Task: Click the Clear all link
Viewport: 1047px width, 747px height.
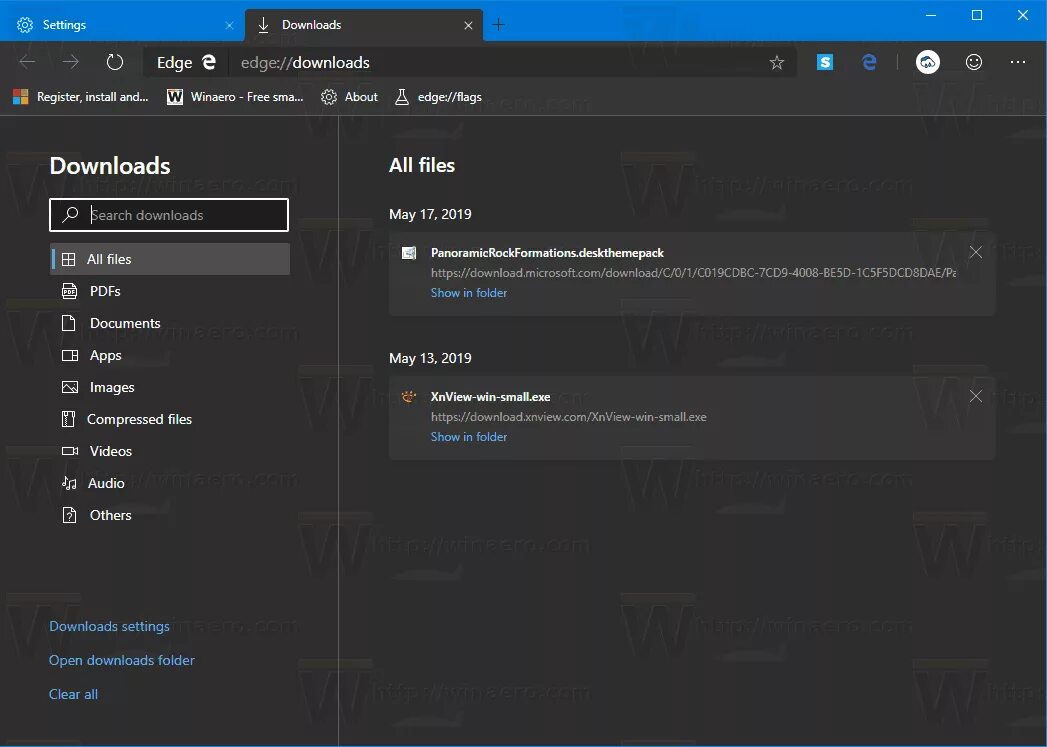Action: click(x=73, y=694)
